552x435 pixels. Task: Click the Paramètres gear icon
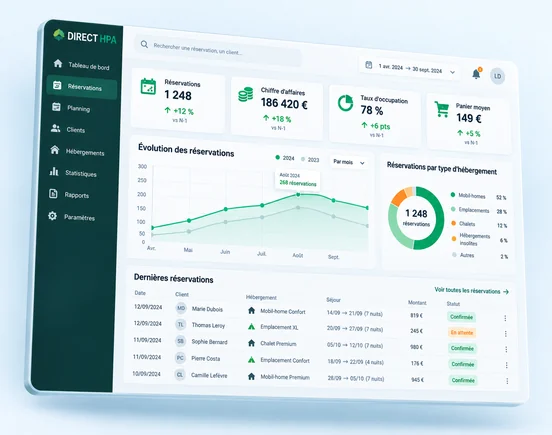click(52, 216)
